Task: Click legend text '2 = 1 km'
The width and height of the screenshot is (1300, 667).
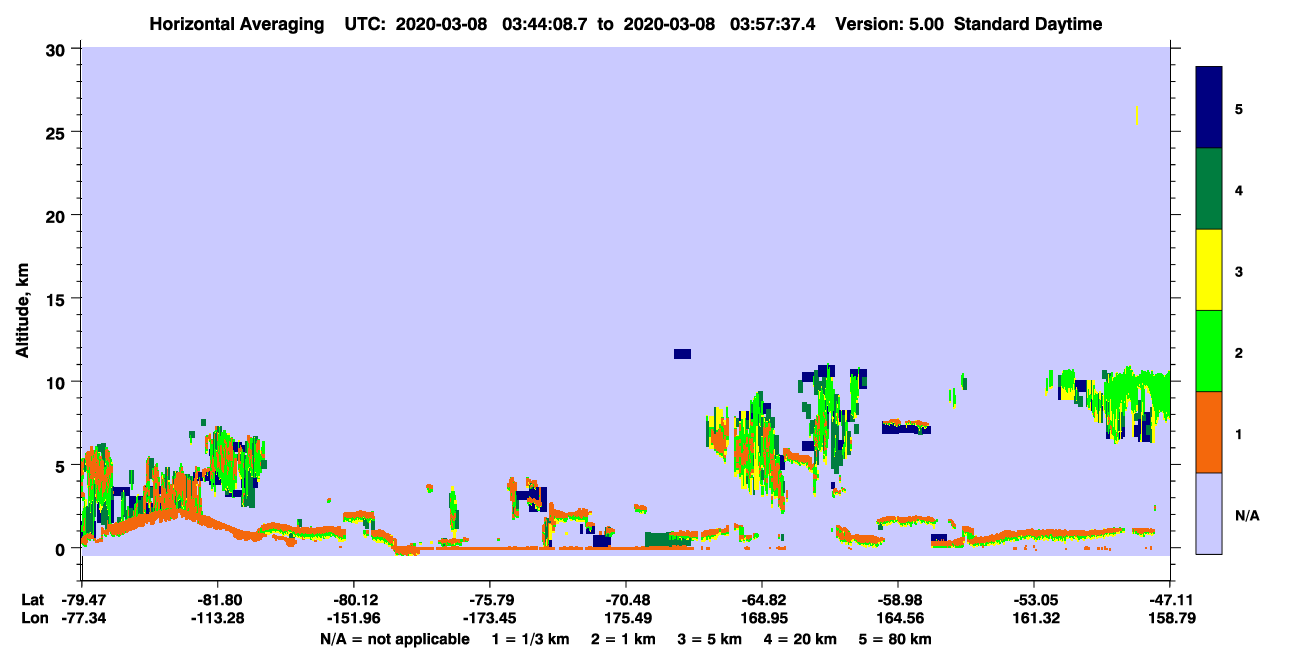Action: click(623, 639)
